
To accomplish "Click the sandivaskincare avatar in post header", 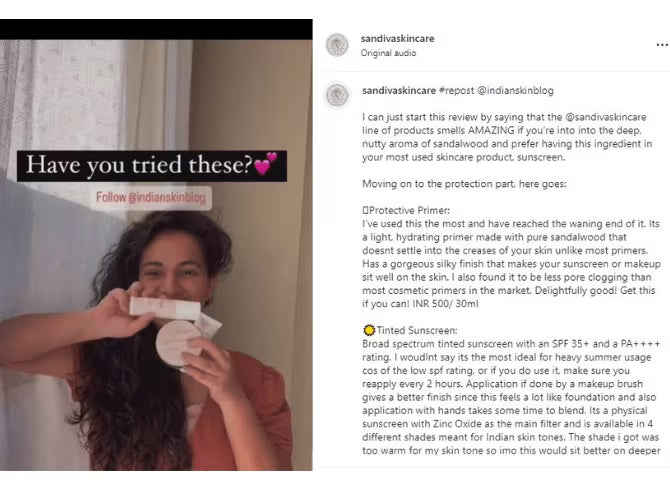I will coord(337,45).
